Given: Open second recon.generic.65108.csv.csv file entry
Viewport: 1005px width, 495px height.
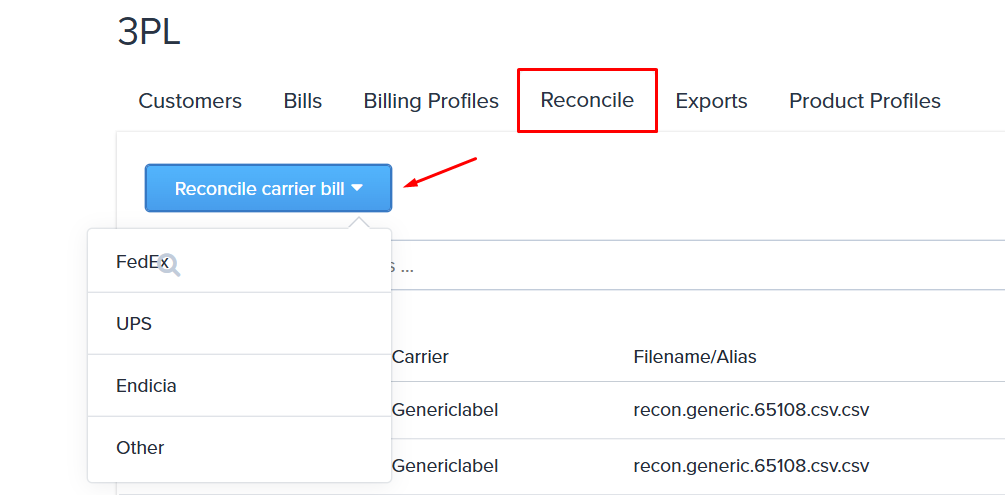Looking at the screenshot, I should coord(751,466).
